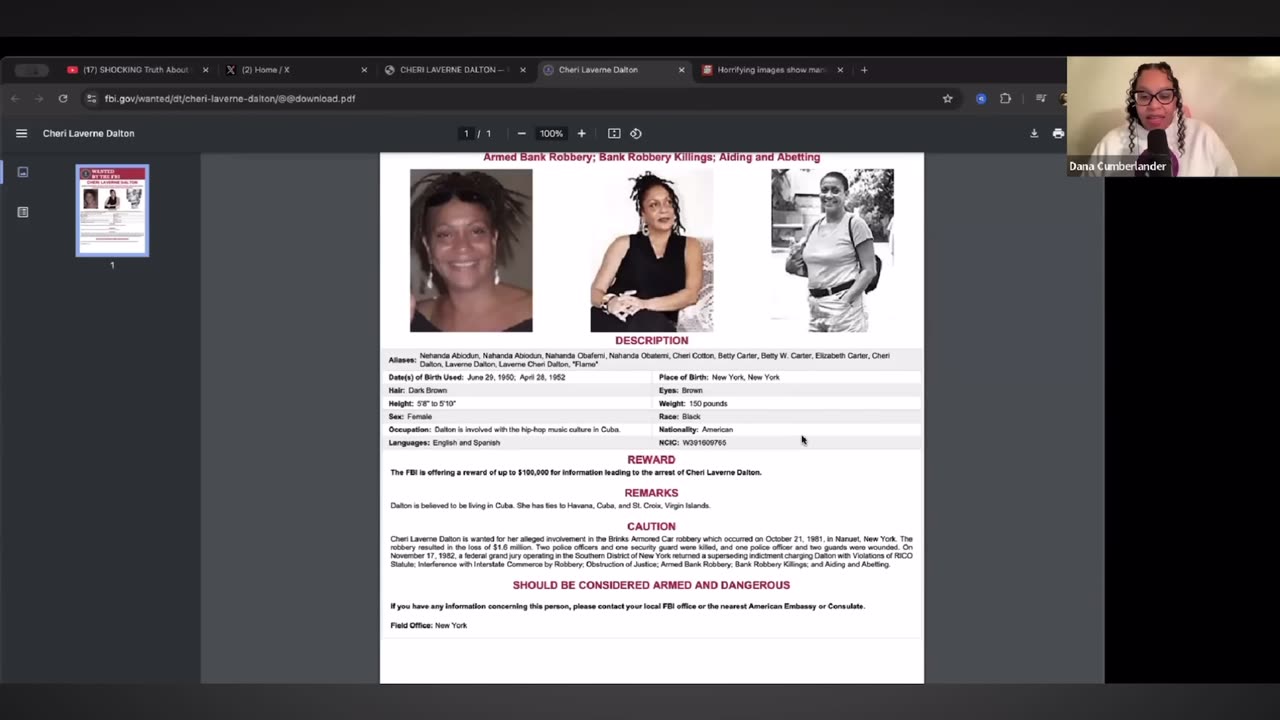Click the 'Height: 5'8" to 5'10"' entry
The image size is (1280, 720).
(422, 403)
